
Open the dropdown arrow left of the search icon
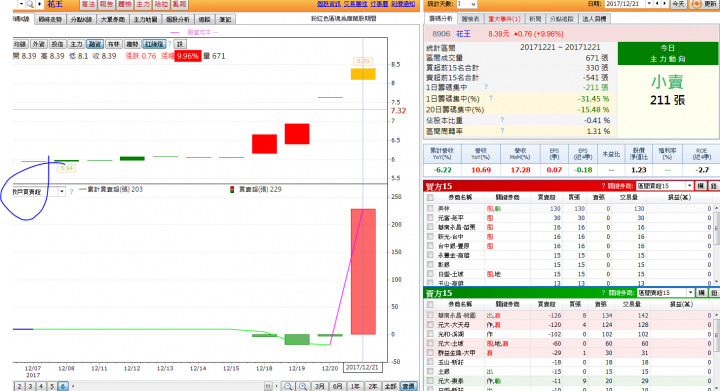click(x=21, y=4)
